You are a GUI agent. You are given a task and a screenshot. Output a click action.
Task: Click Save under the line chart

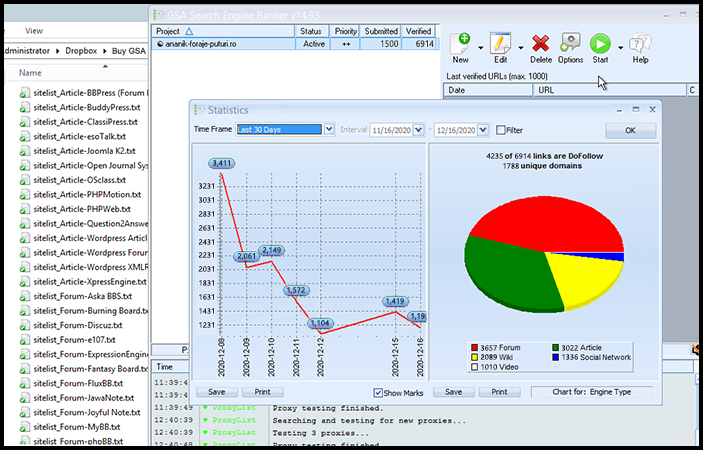click(217, 392)
